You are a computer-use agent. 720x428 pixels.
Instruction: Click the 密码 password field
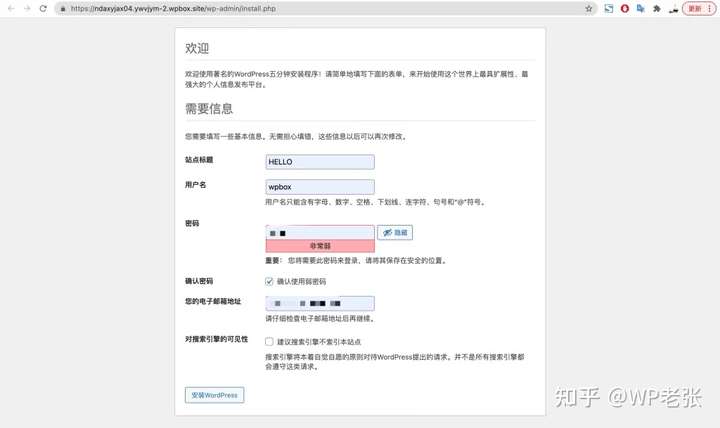click(x=320, y=233)
